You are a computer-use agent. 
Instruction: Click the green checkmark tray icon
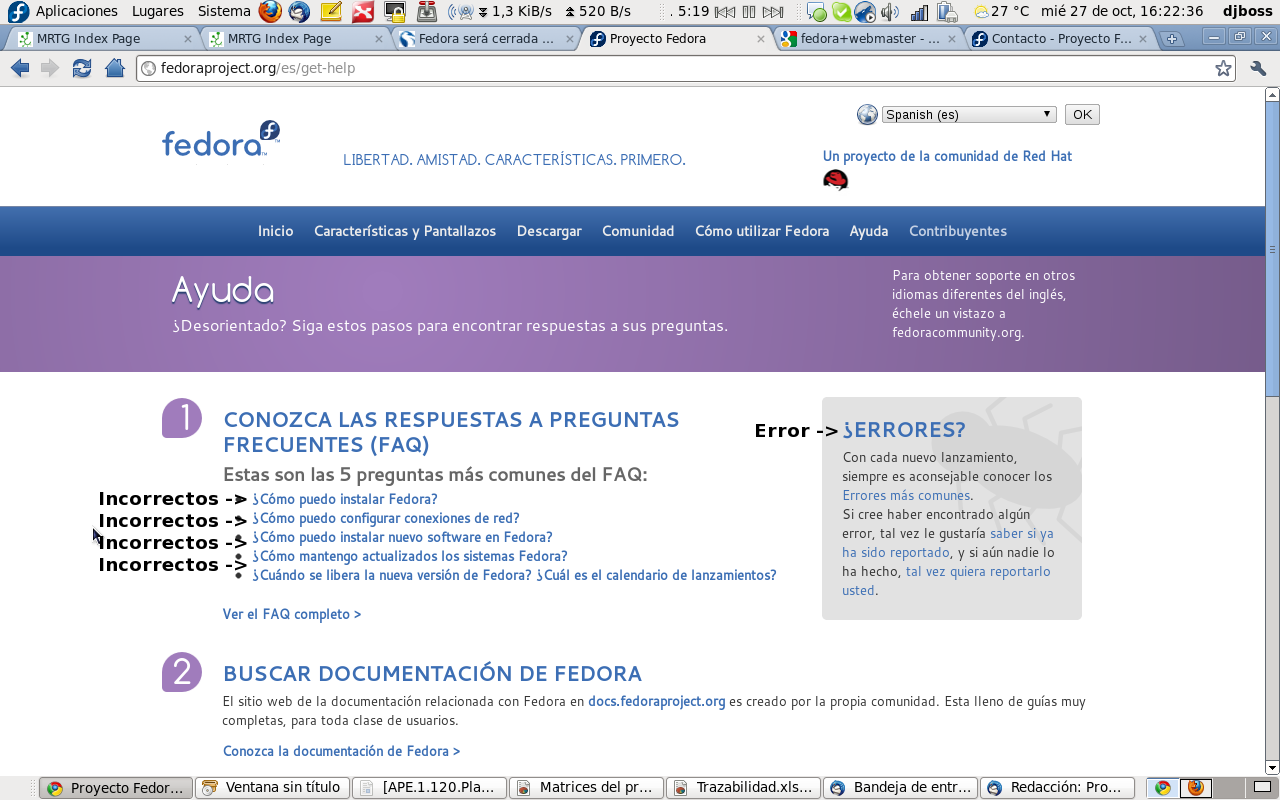[842, 12]
